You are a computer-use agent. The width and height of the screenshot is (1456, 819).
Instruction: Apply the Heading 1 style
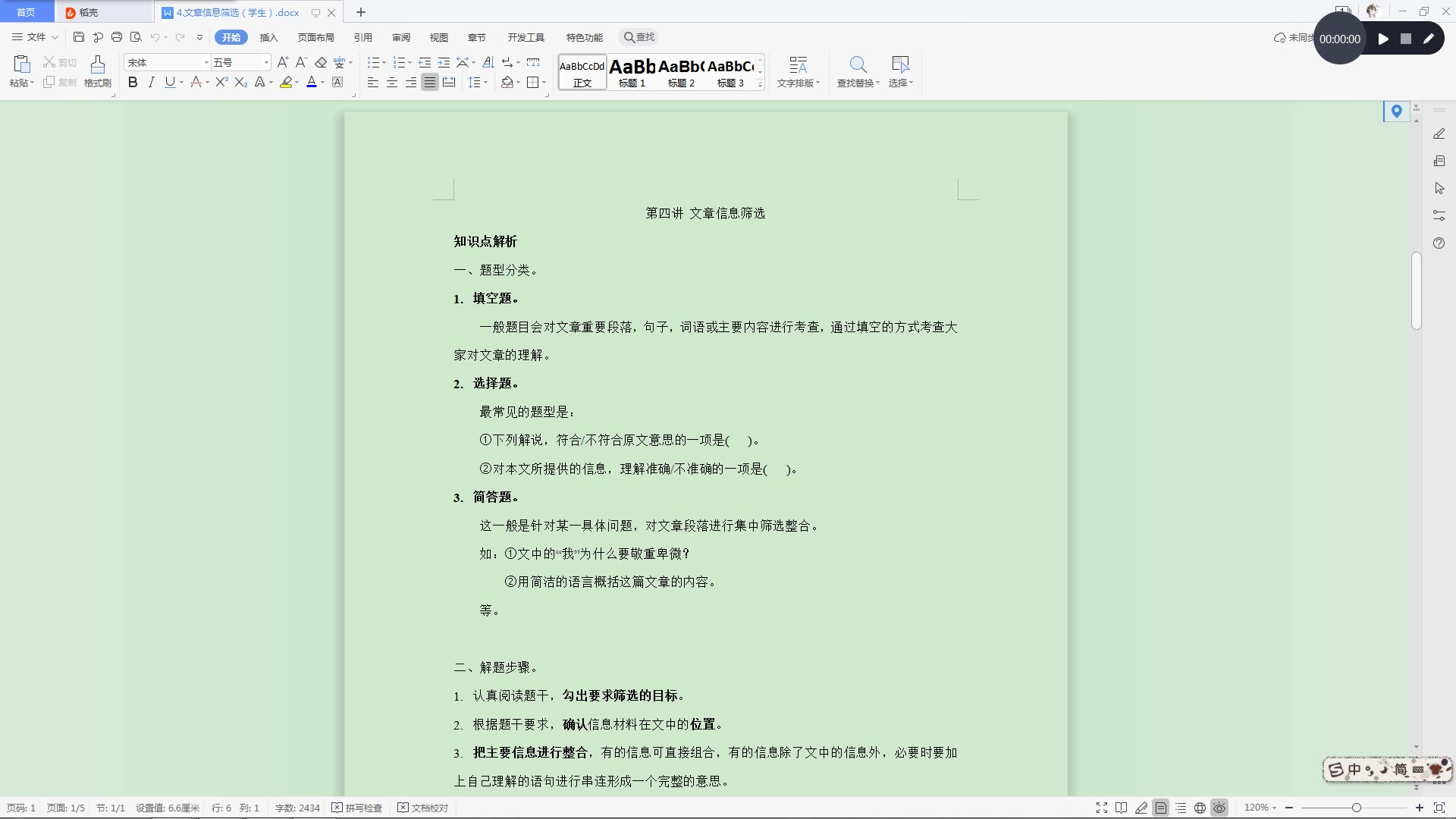tap(632, 72)
